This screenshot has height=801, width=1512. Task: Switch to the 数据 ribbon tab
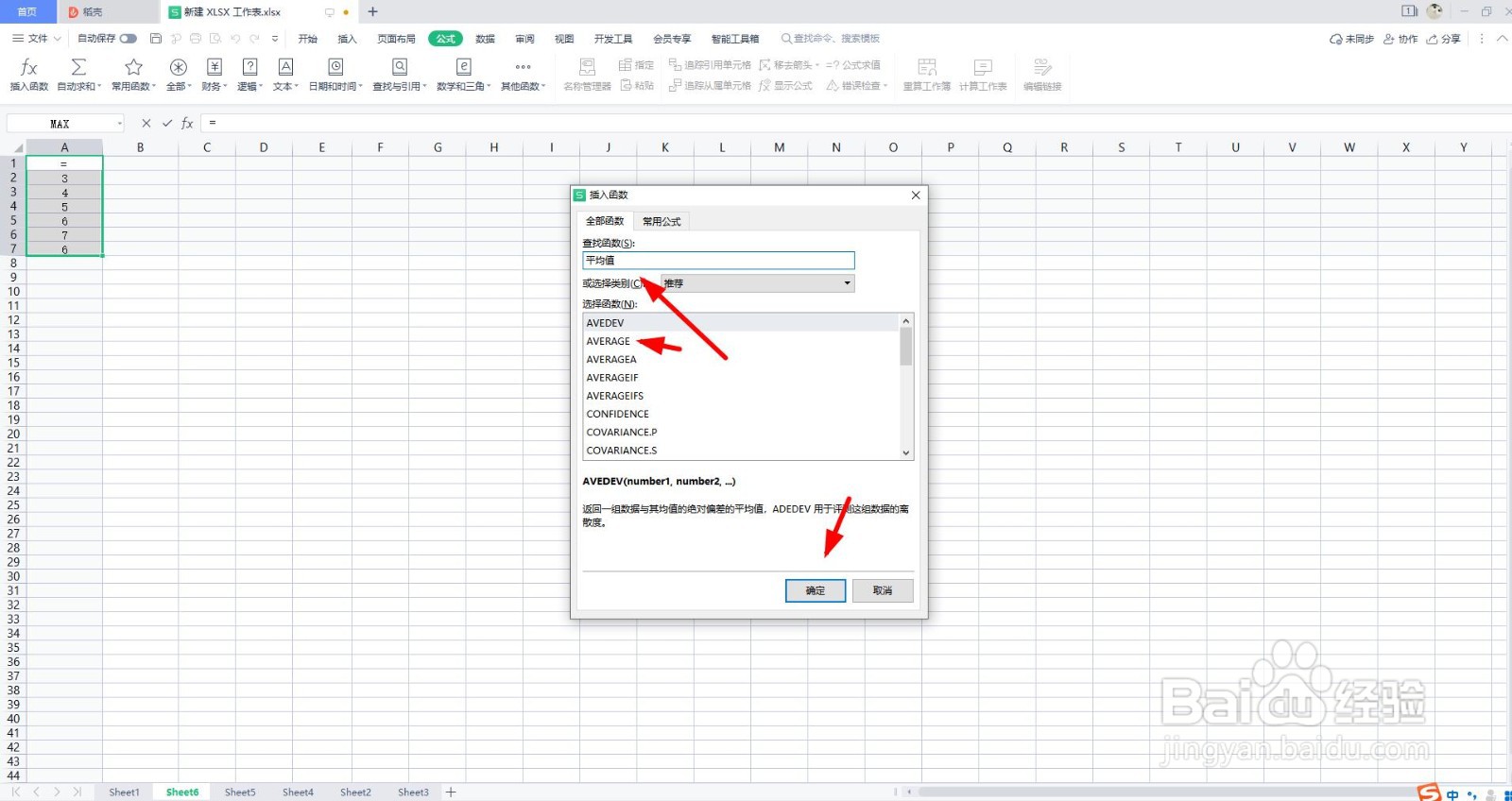click(485, 39)
